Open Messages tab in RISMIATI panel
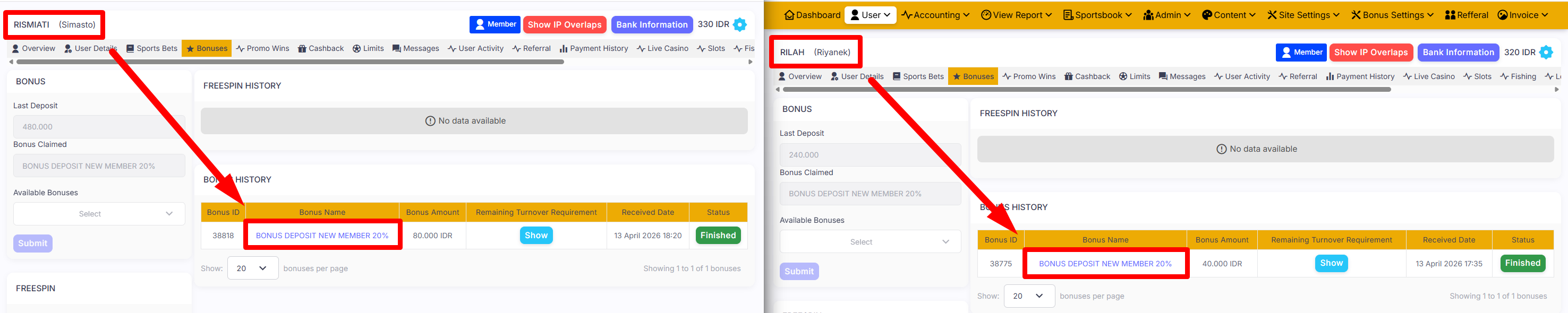The width and height of the screenshot is (1568, 313). [x=416, y=49]
